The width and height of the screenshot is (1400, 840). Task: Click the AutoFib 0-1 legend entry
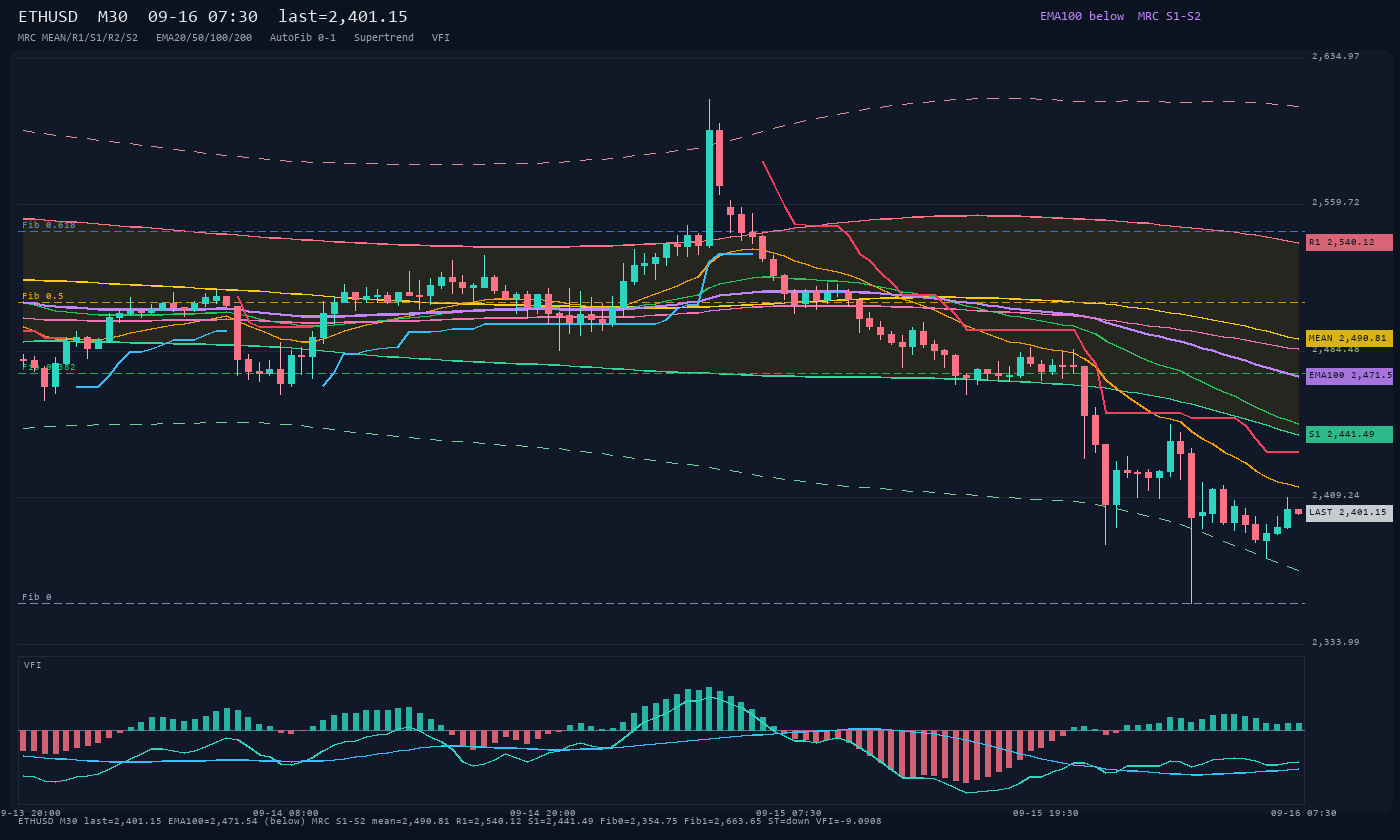coord(303,37)
